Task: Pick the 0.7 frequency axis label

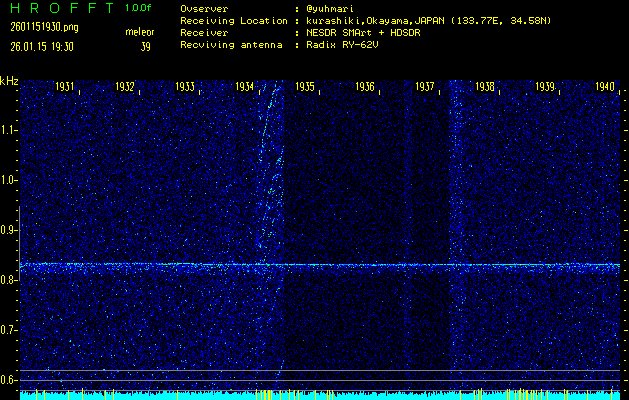Action: 9,329
